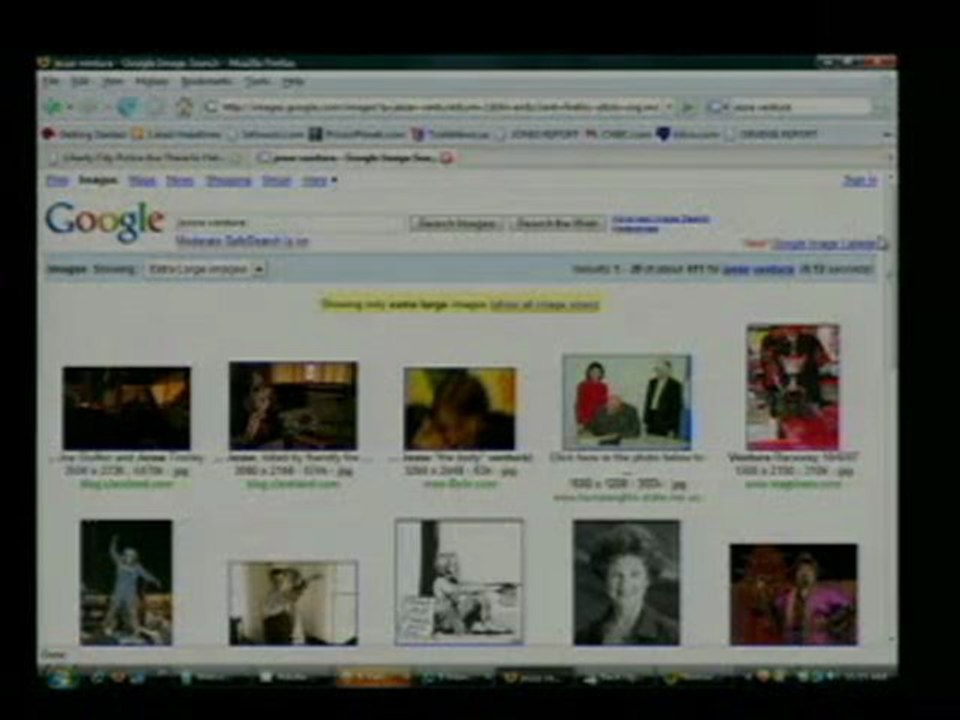960x720 pixels.
Task: Open the File menu
Action: 51,81
